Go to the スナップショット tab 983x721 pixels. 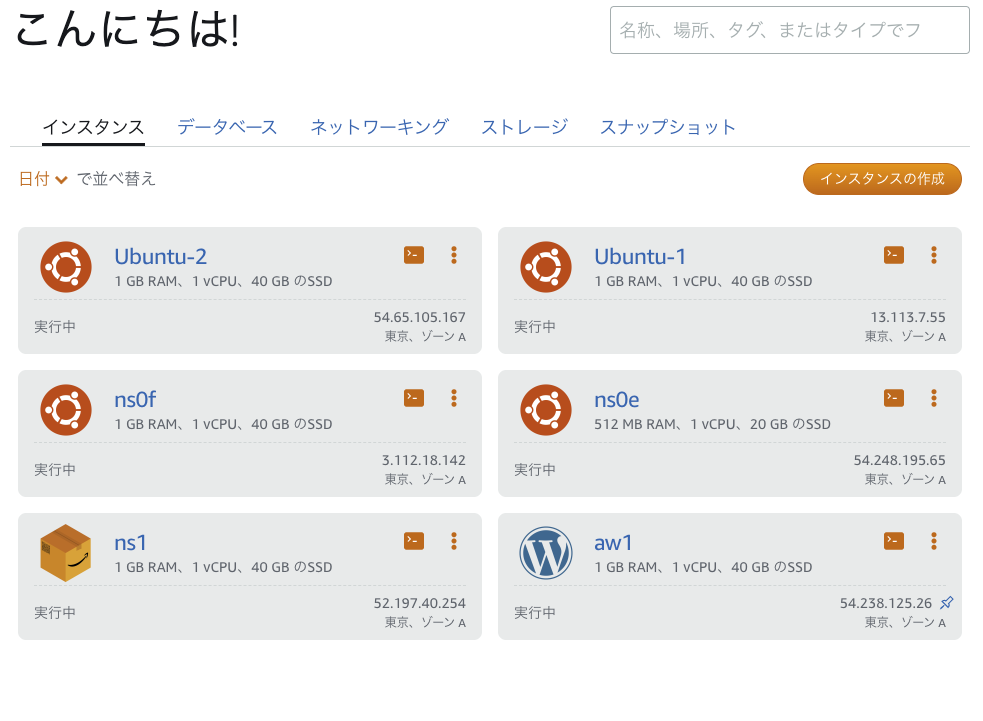[667, 127]
